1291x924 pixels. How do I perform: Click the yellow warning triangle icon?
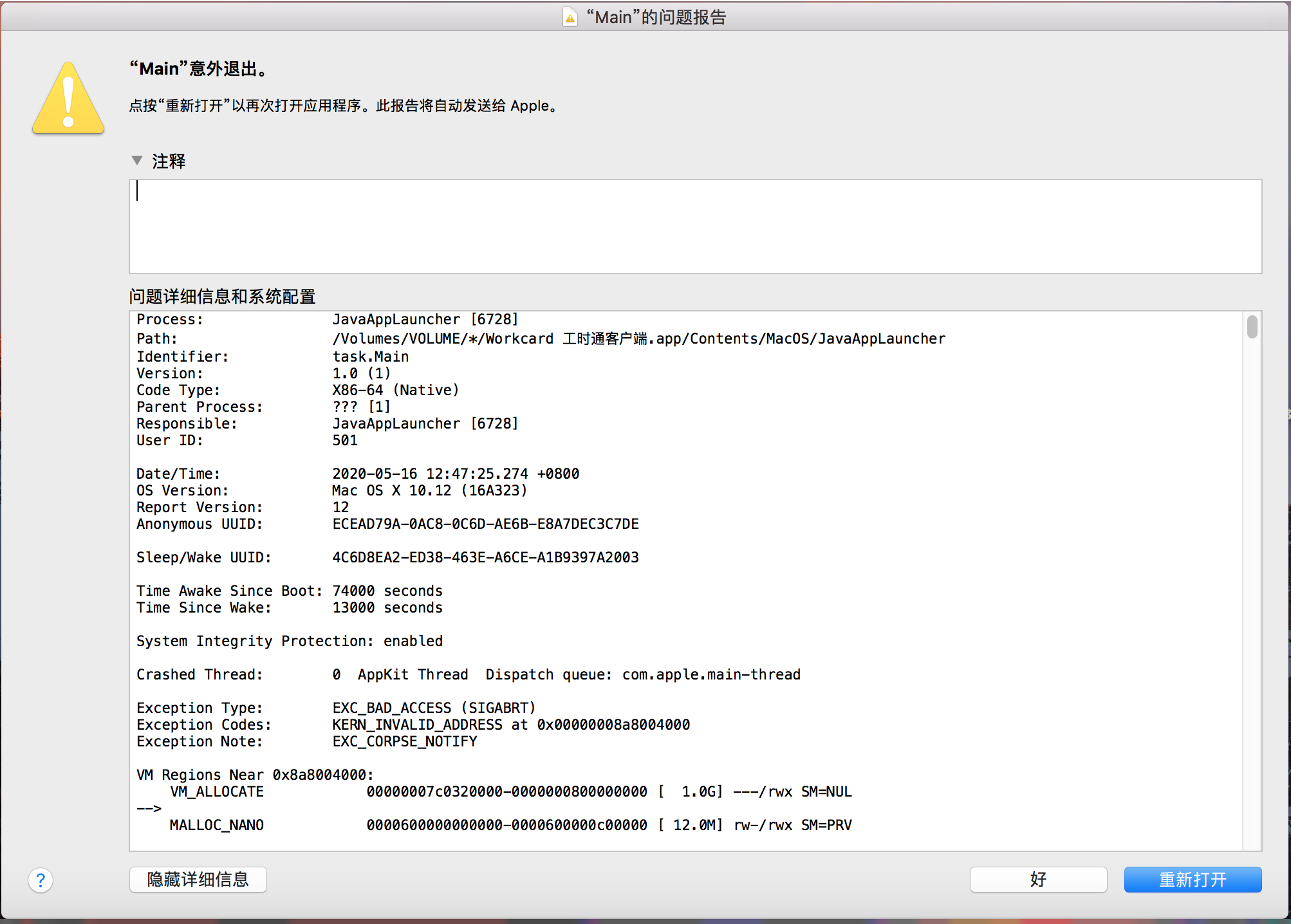(x=68, y=100)
